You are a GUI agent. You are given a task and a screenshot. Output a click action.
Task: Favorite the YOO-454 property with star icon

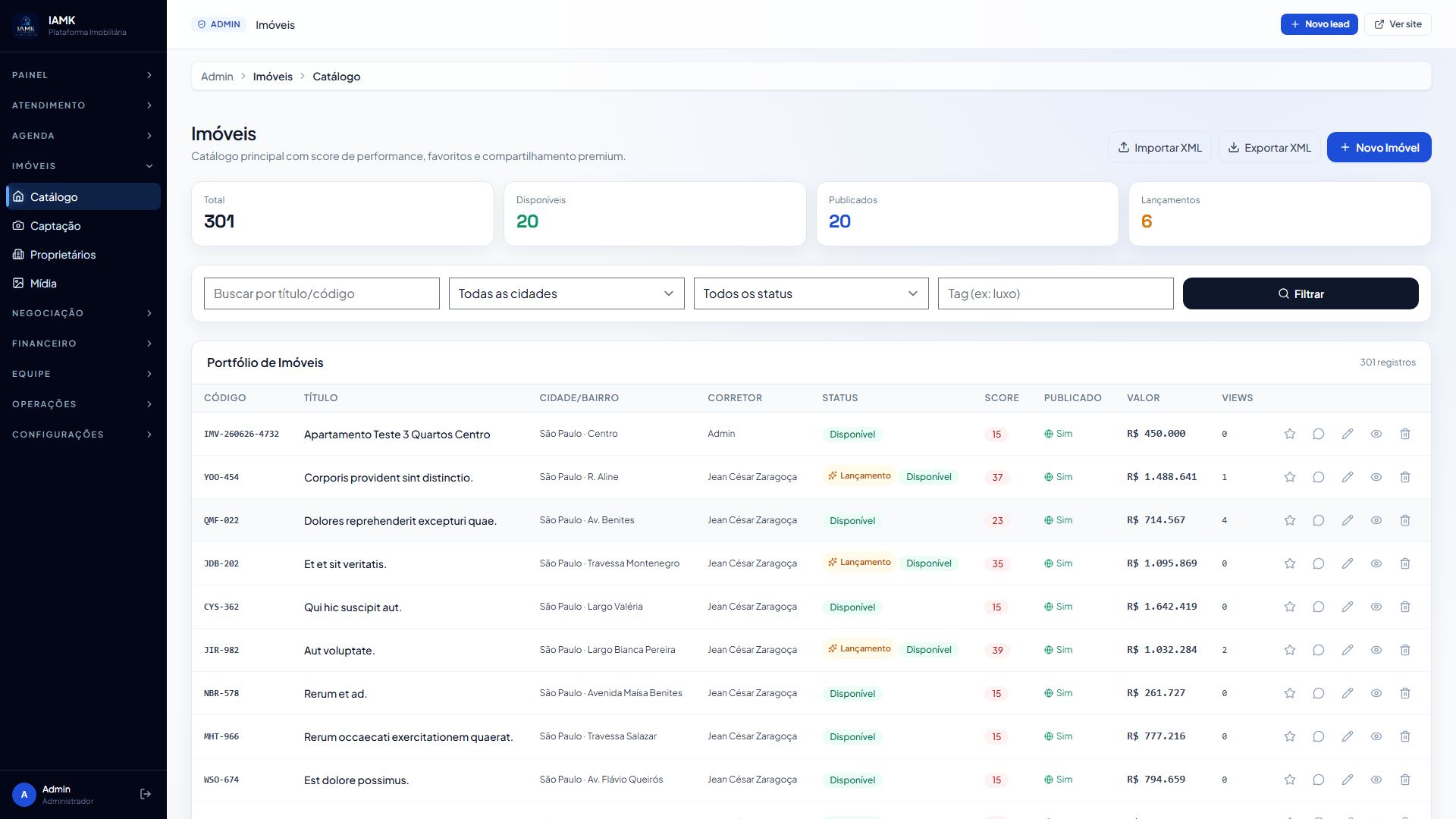pos(1289,477)
